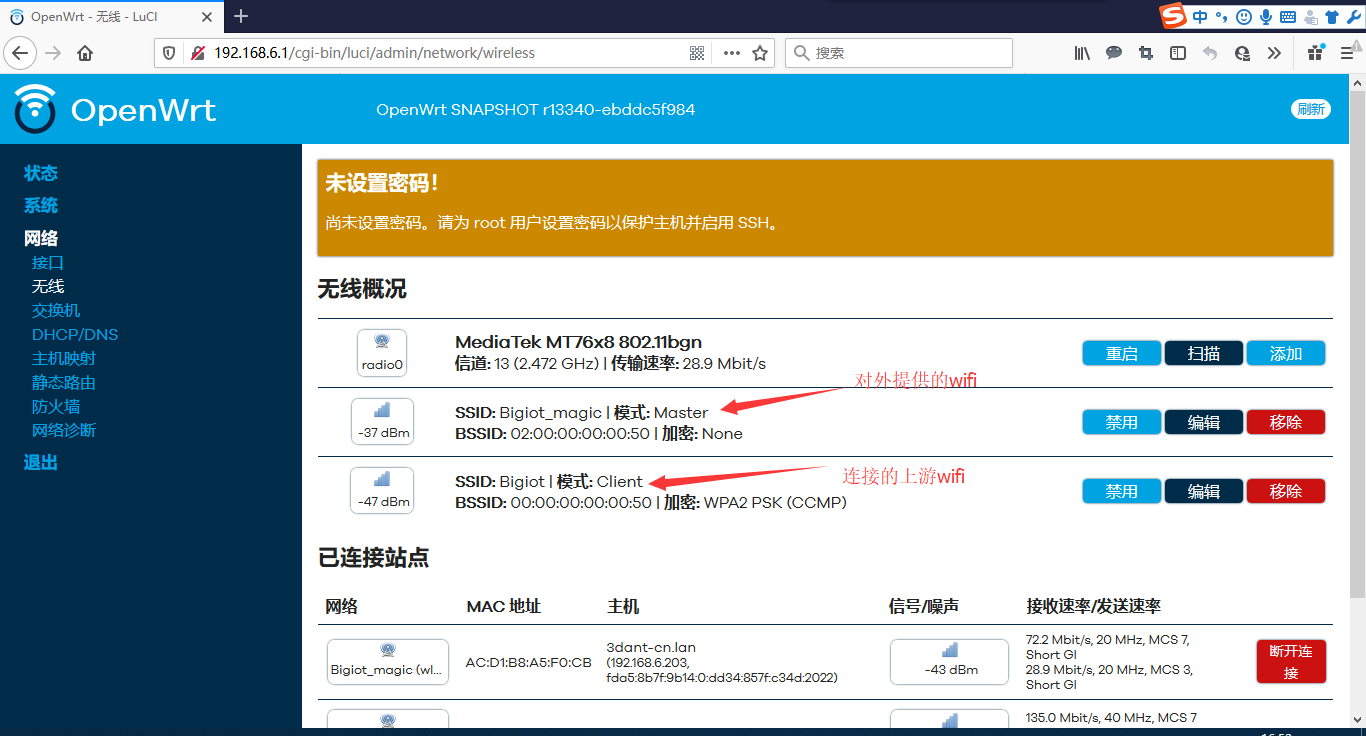1366x736 pixels.
Task: Click the radio0 device icon
Action: [x=382, y=354]
